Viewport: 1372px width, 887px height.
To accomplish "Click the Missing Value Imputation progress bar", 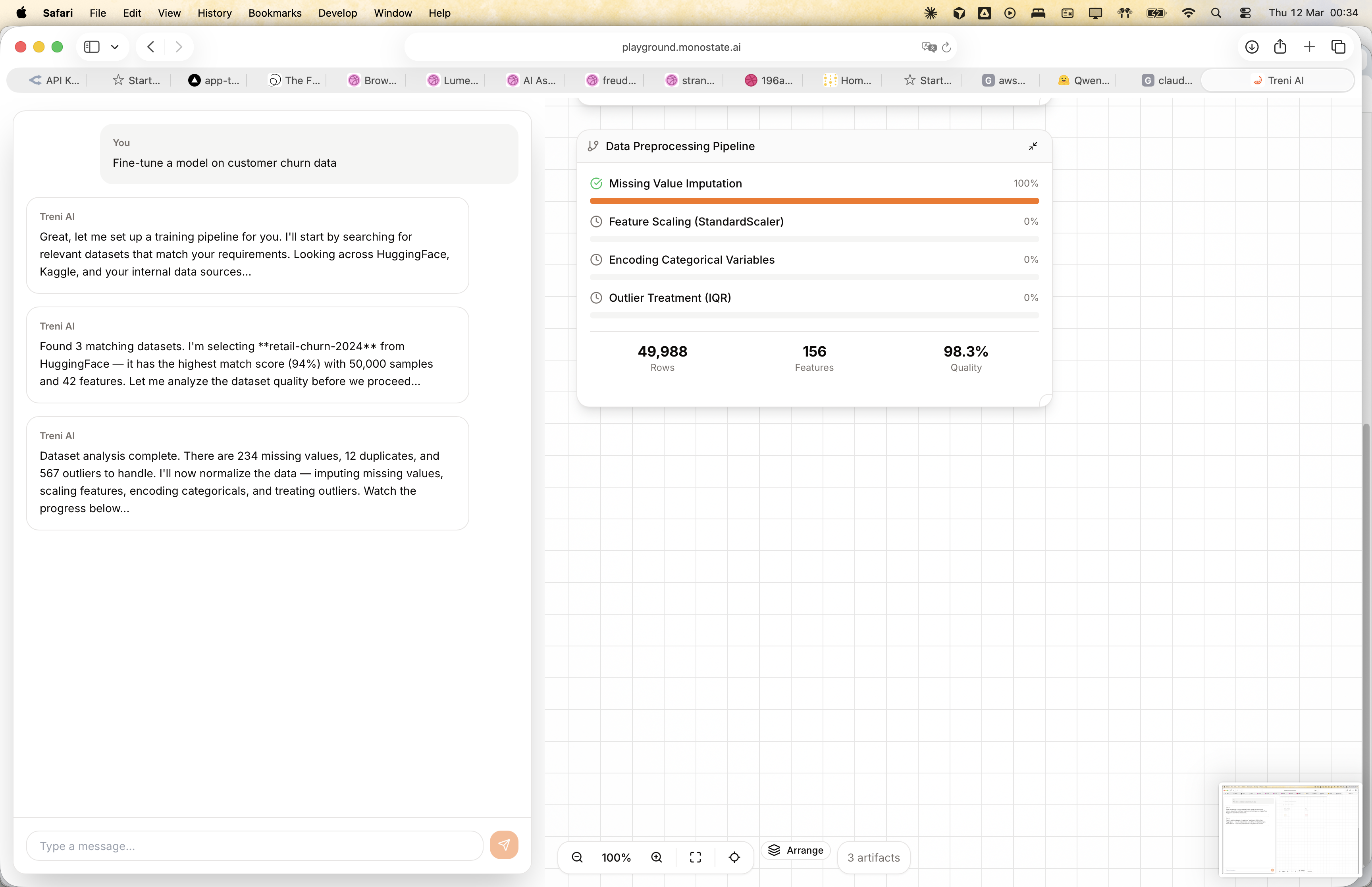I will pyautogui.click(x=814, y=201).
